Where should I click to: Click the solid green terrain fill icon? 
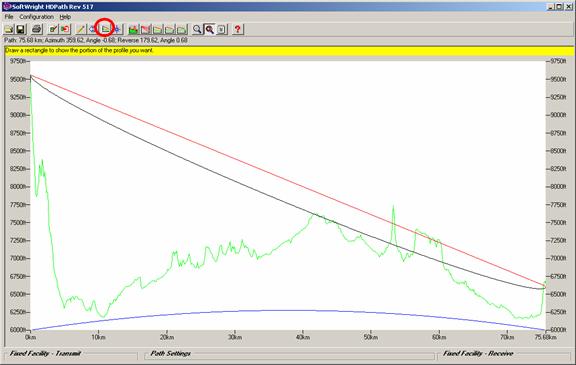coord(133,29)
